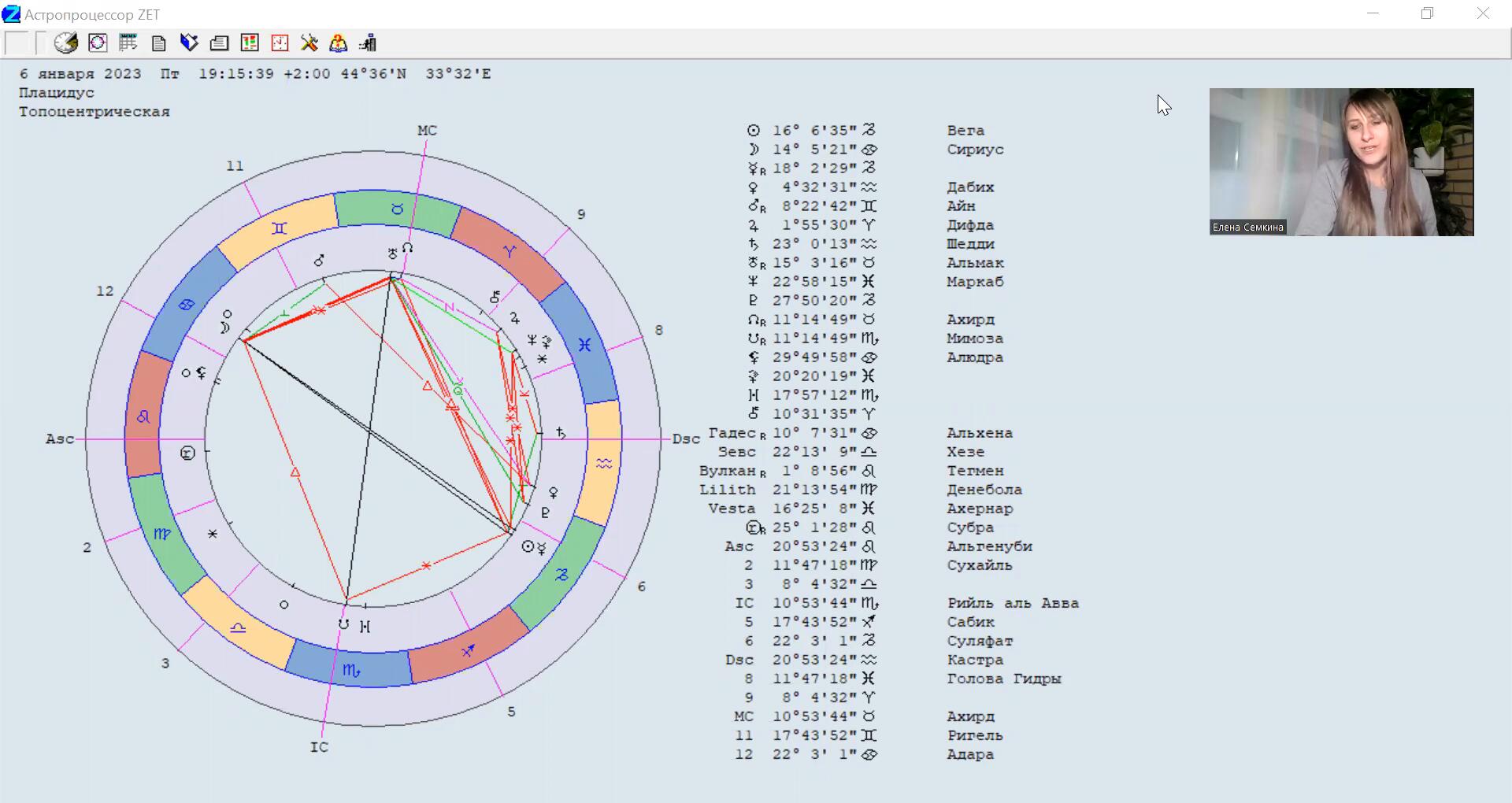Open the red-green bar chart icon
1512x803 pixels.
point(250,43)
